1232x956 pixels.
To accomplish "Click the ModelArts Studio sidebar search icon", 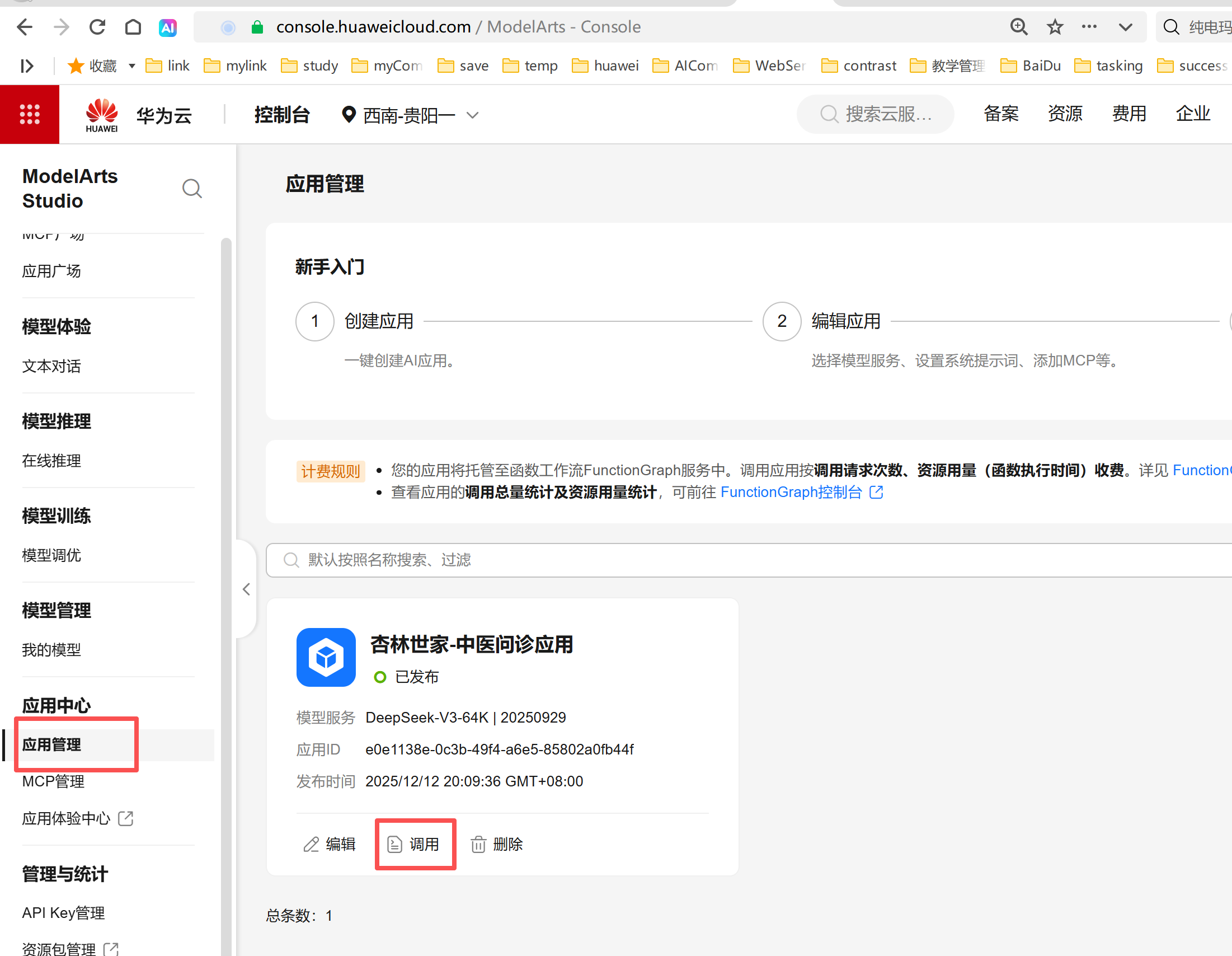I will pyautogui.click(x=192, y=189).
